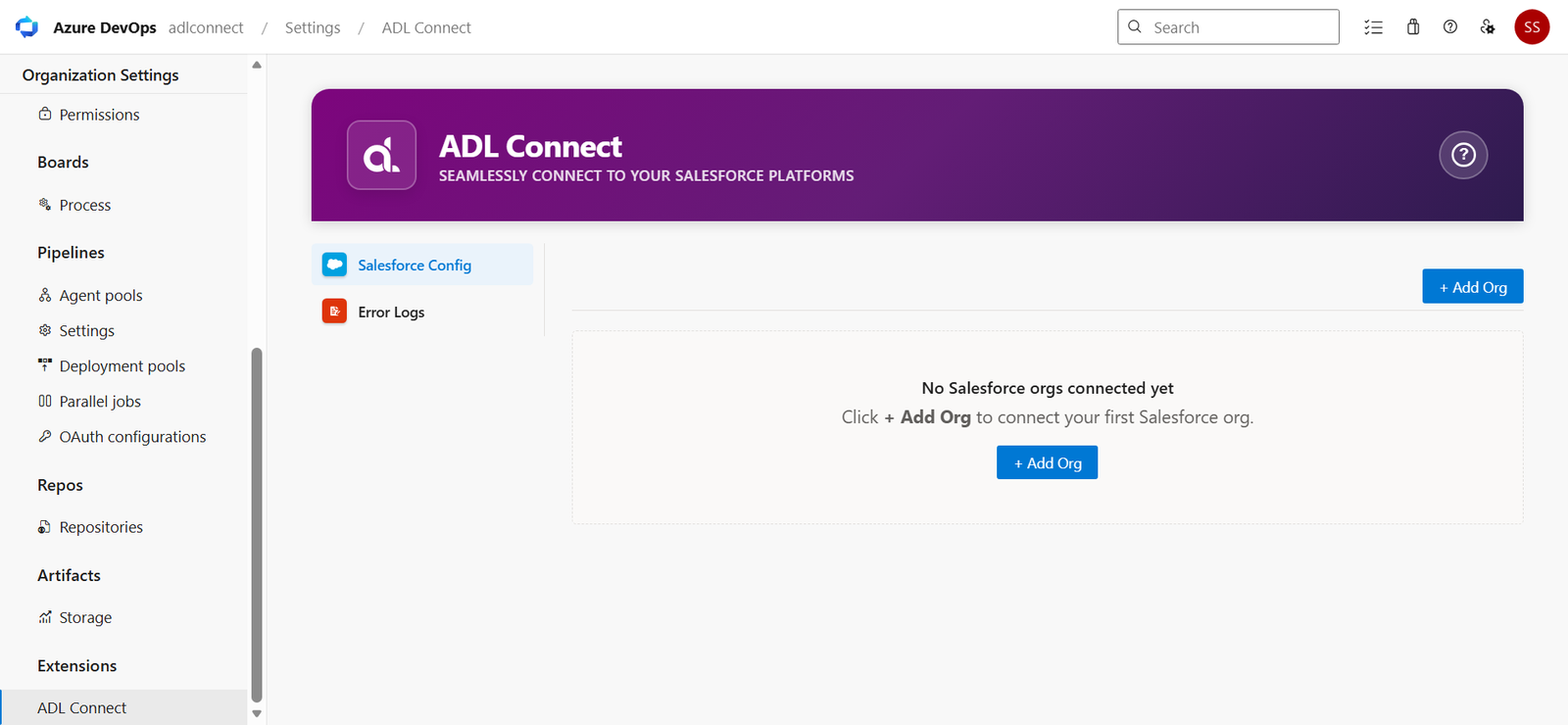This screenshot has height=725, width=1568.
Task: Open the SS user avatar menu
Action: pyautogui.click(x=1532, y=27)
